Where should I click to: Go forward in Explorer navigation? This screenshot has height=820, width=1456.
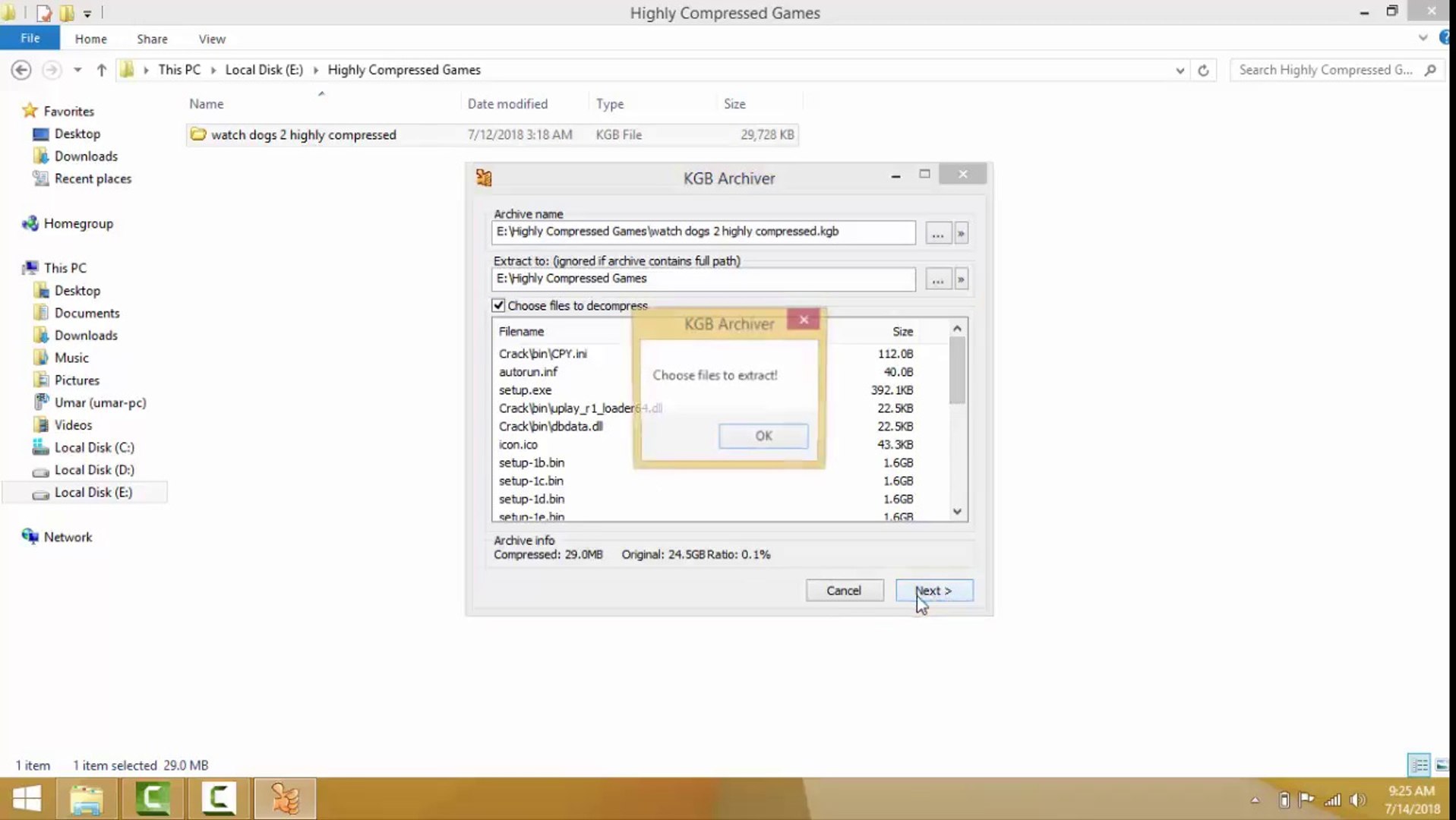52,70
